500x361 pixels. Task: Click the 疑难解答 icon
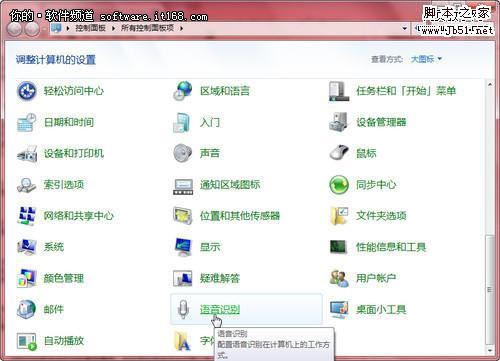tap(183, 278)
